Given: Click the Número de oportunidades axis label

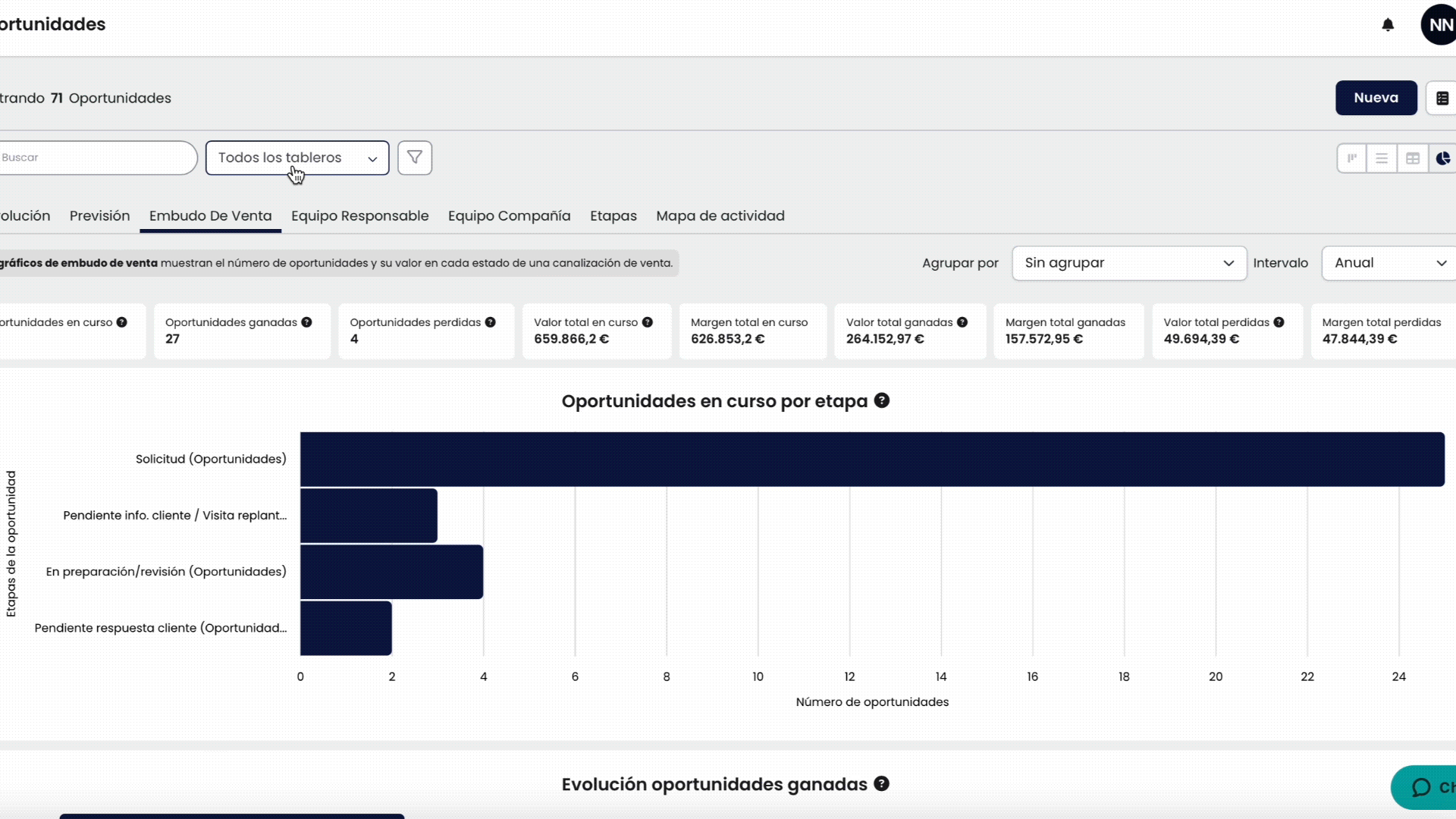Looking at the screenshot, I should coord(872,702).
